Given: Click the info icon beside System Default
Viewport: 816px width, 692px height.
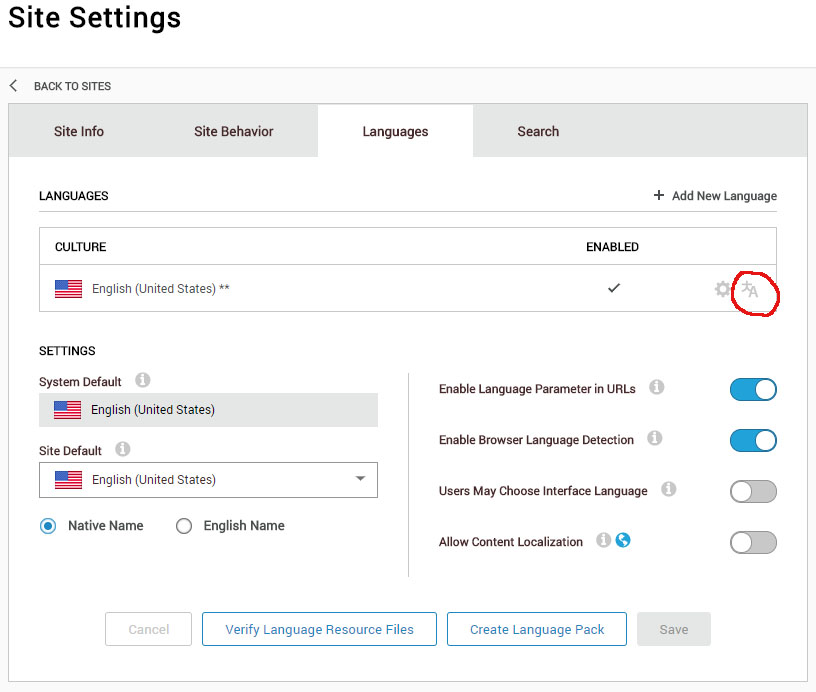Looking at the screenshot, I should coord(143,380).
